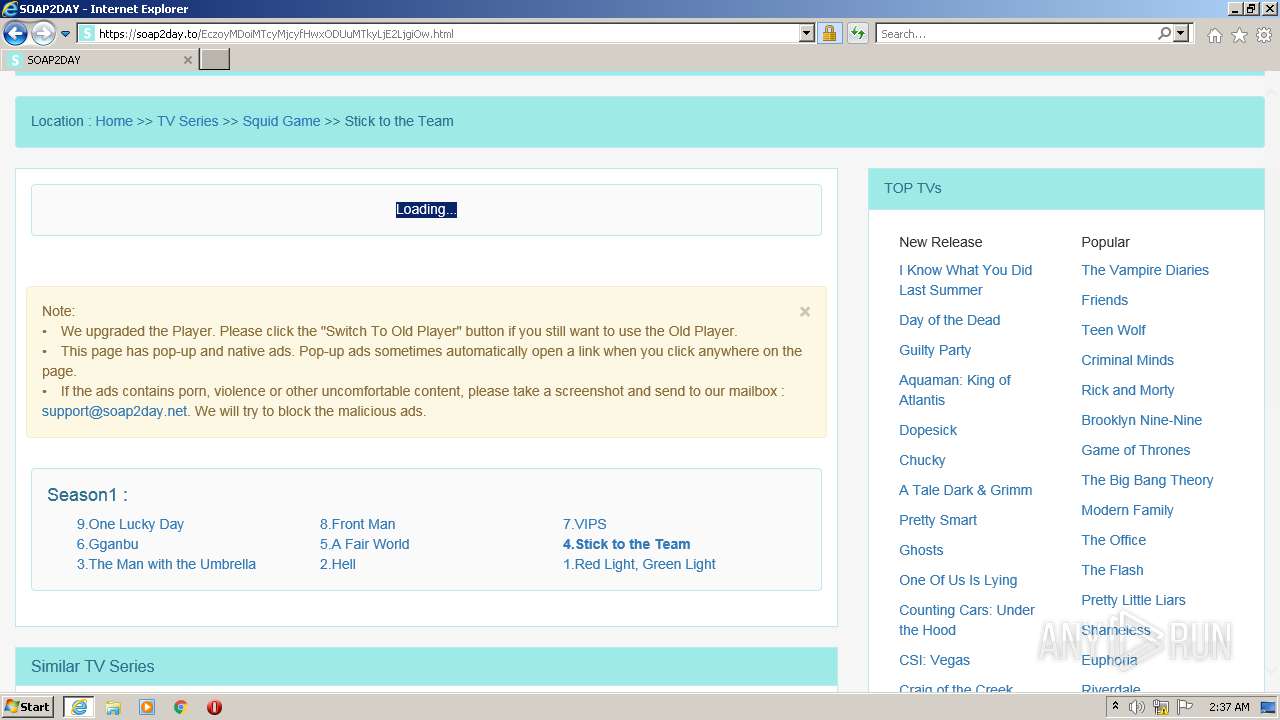Open The Big Bang Theory link
Viewport: 1280px width, 720px height.
1147,480
